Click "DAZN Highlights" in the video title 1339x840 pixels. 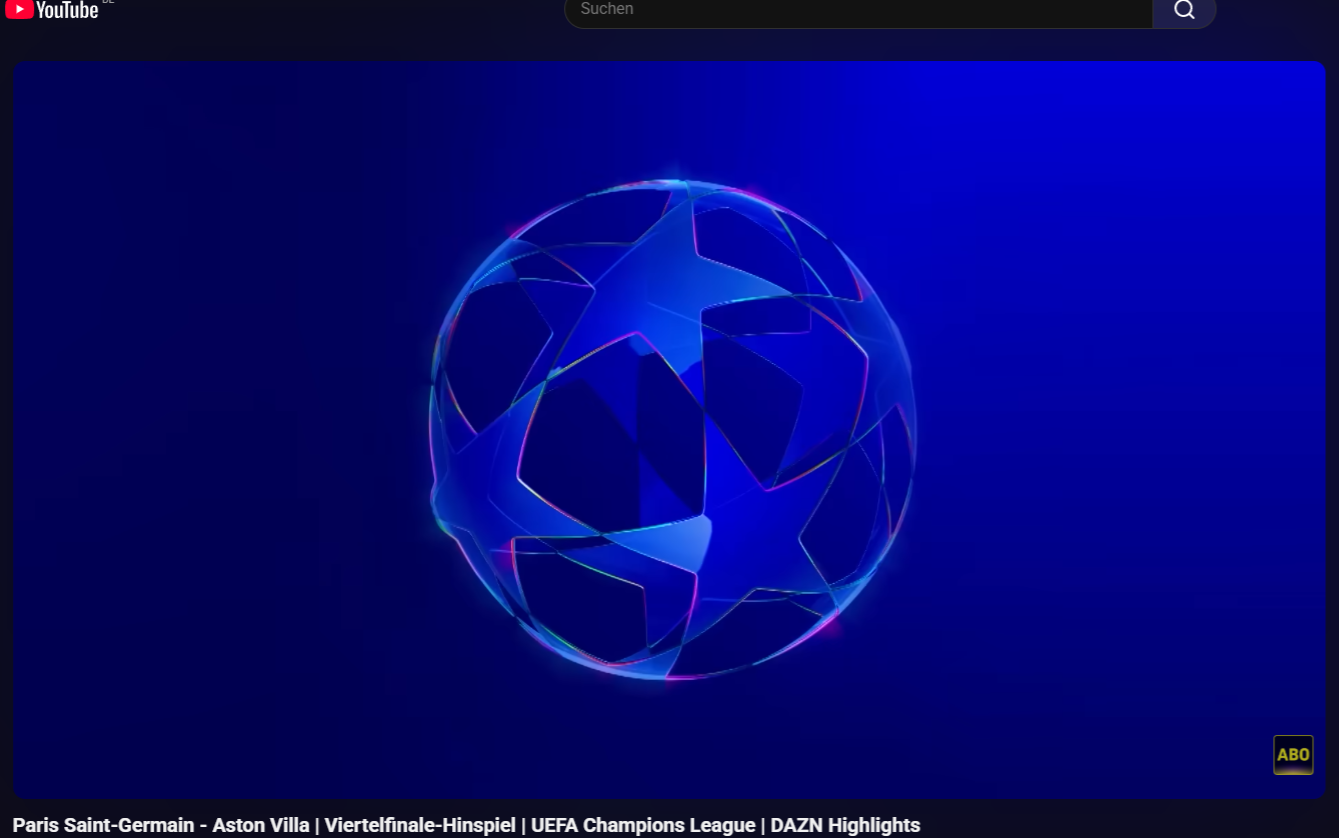tap(845, 826)
